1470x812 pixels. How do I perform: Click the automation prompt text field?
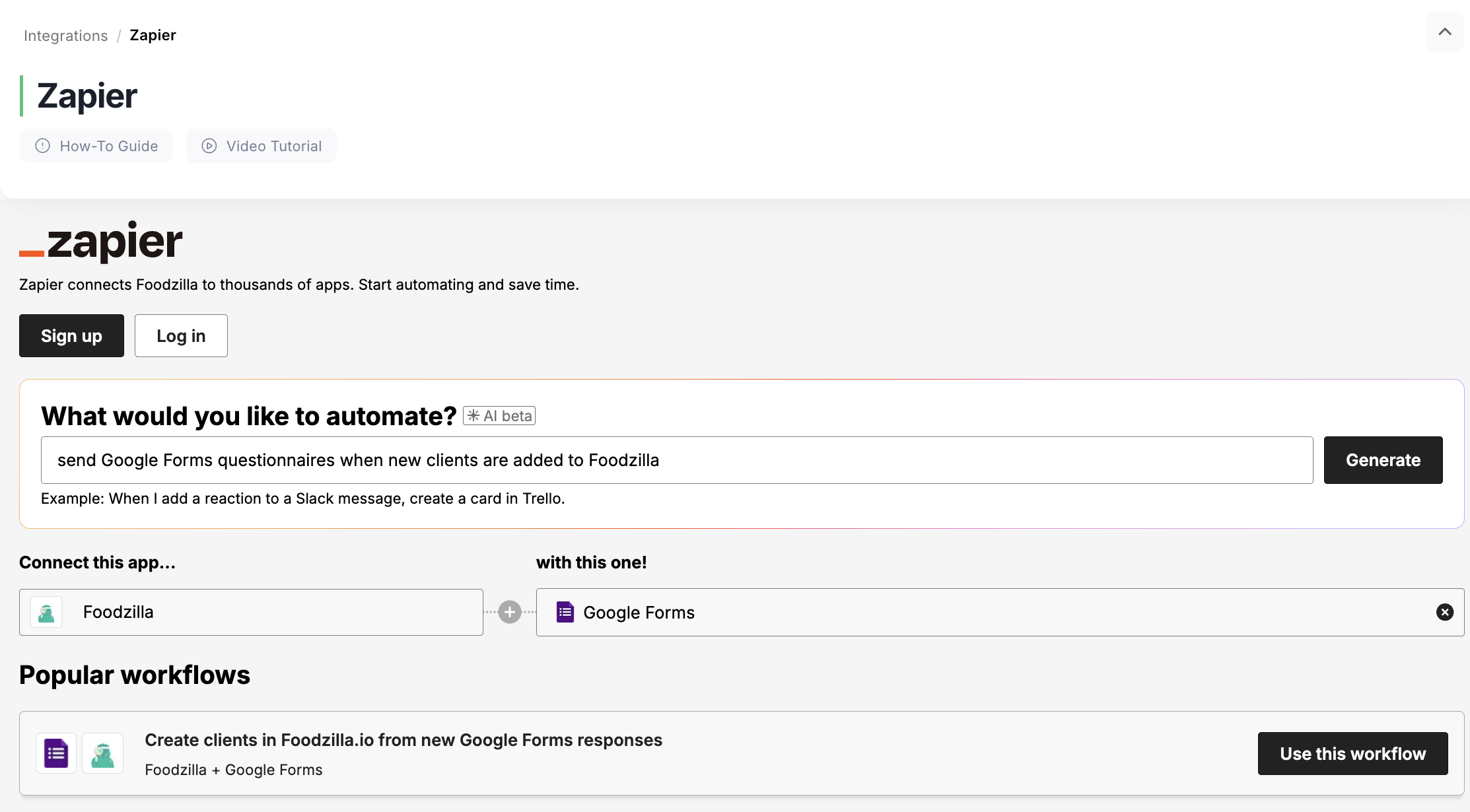click(x=676, y=460)
